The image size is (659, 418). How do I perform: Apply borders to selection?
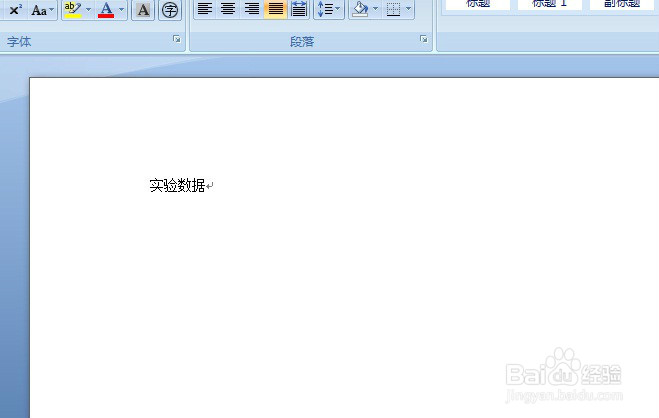393,9
